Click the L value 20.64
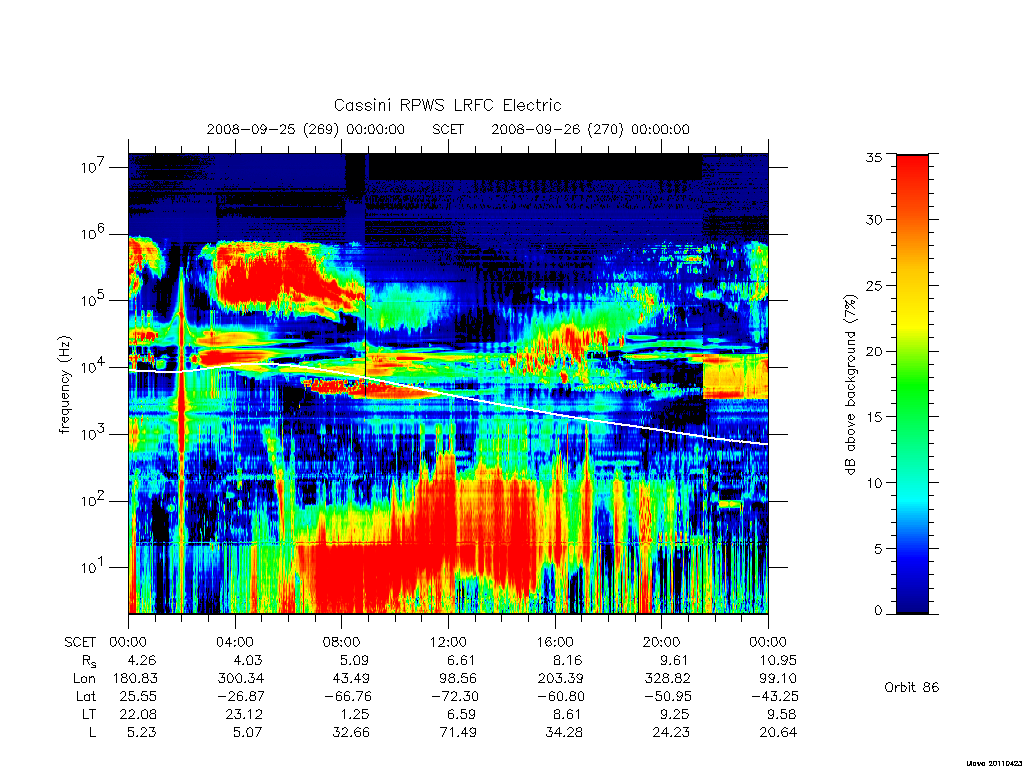Viewport: 1024px width, 768px height. [x=778, y=732]
